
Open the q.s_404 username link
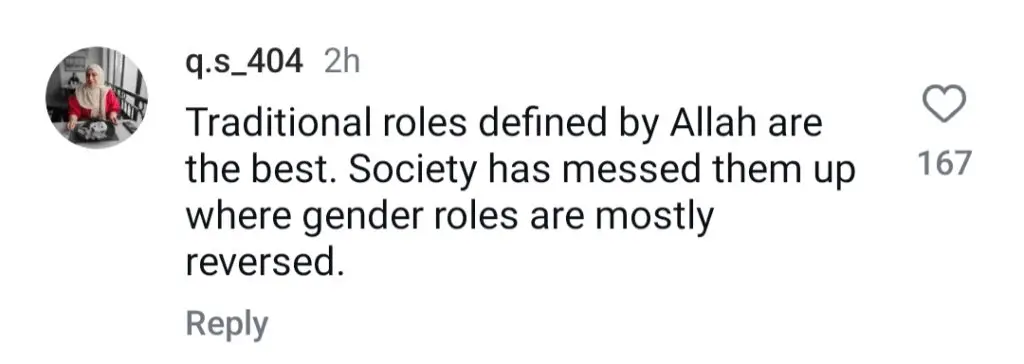pyautogui.click(x=244, y=63)
